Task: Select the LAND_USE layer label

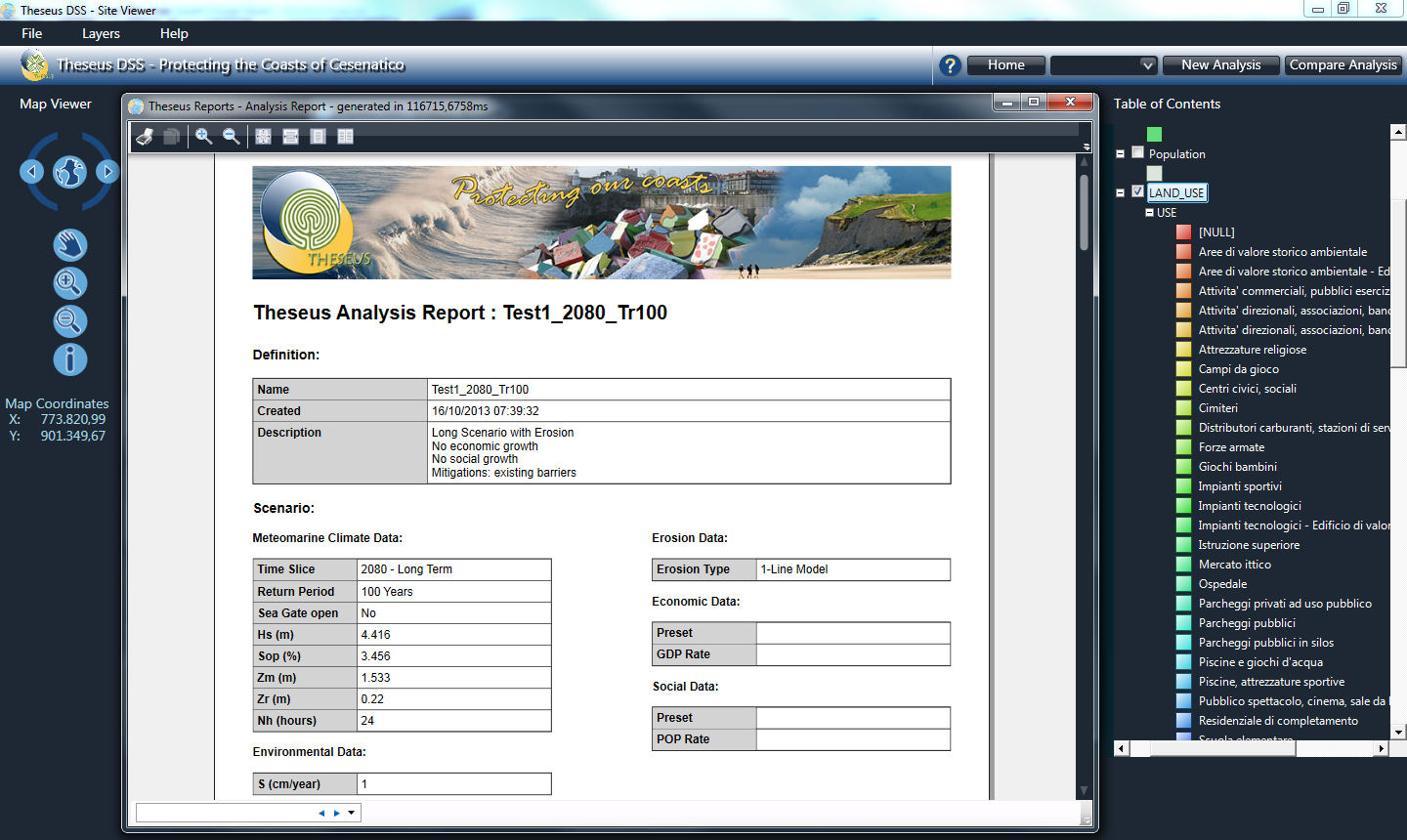Action: point(1176,192)
